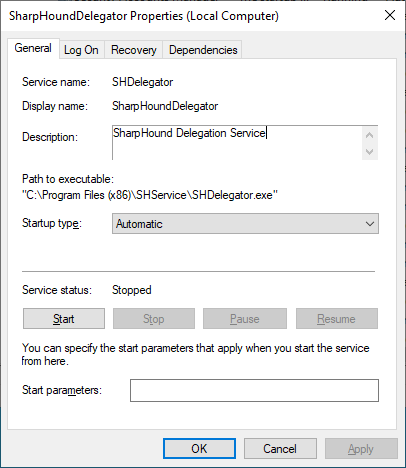406x468 pixels.
Task: Close the SharpHoundDelegator Properties dialog
Action: click(x=390, y=15)
